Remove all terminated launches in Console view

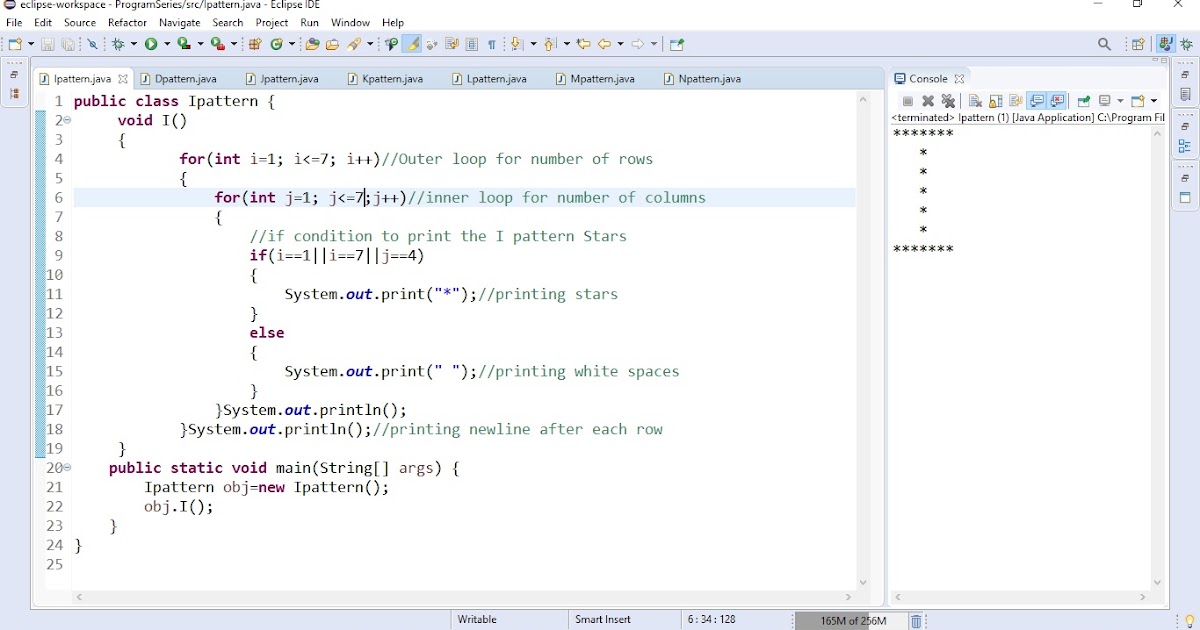(948, 101)
